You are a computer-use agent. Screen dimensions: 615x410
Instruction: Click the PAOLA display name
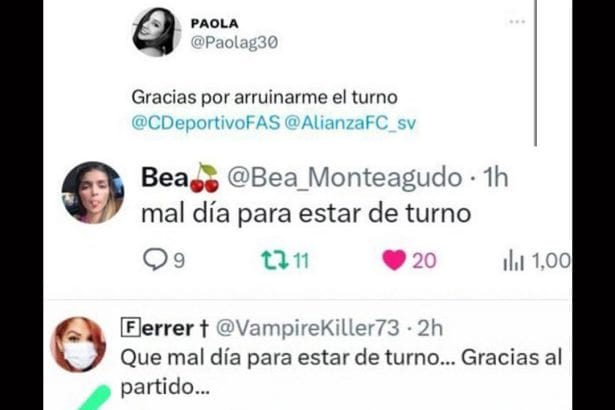tap(215, 24)
